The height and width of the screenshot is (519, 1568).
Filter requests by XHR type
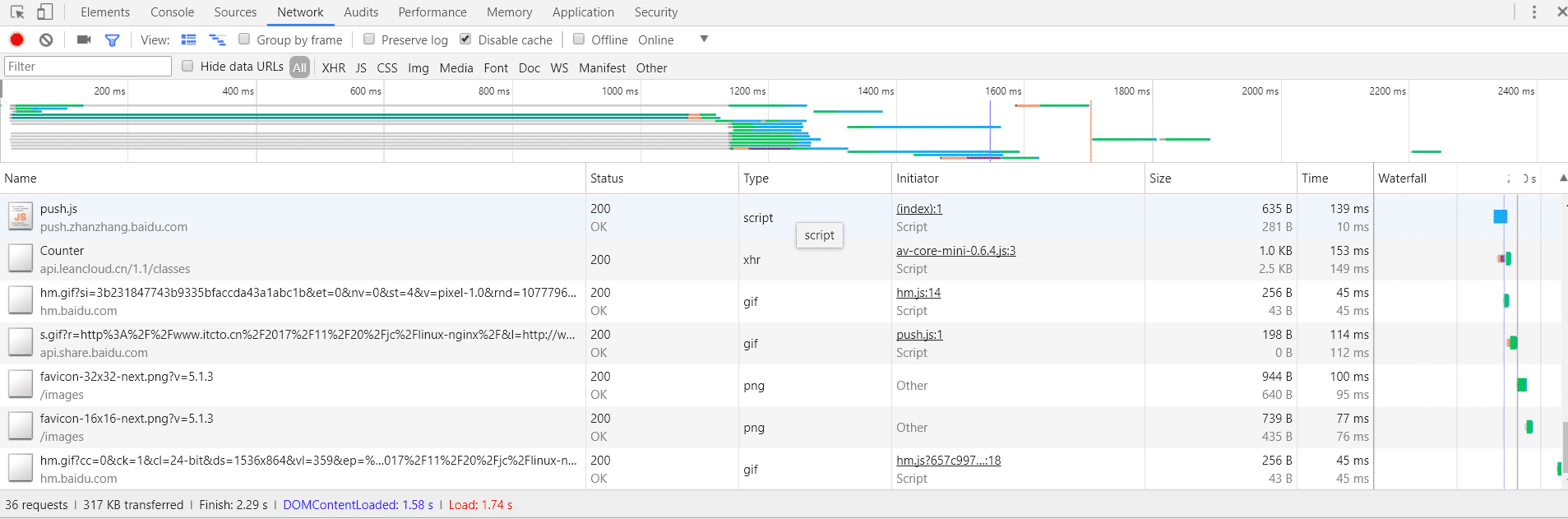click(333, 67)
